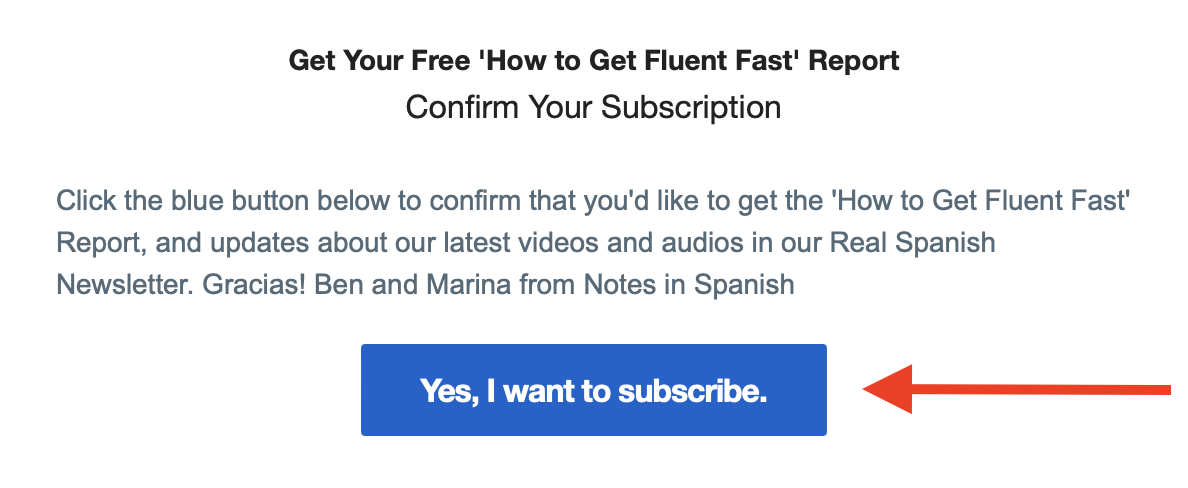Click the red arrow pointing at the button
Screen dimensions: 1188x488
1017,389
